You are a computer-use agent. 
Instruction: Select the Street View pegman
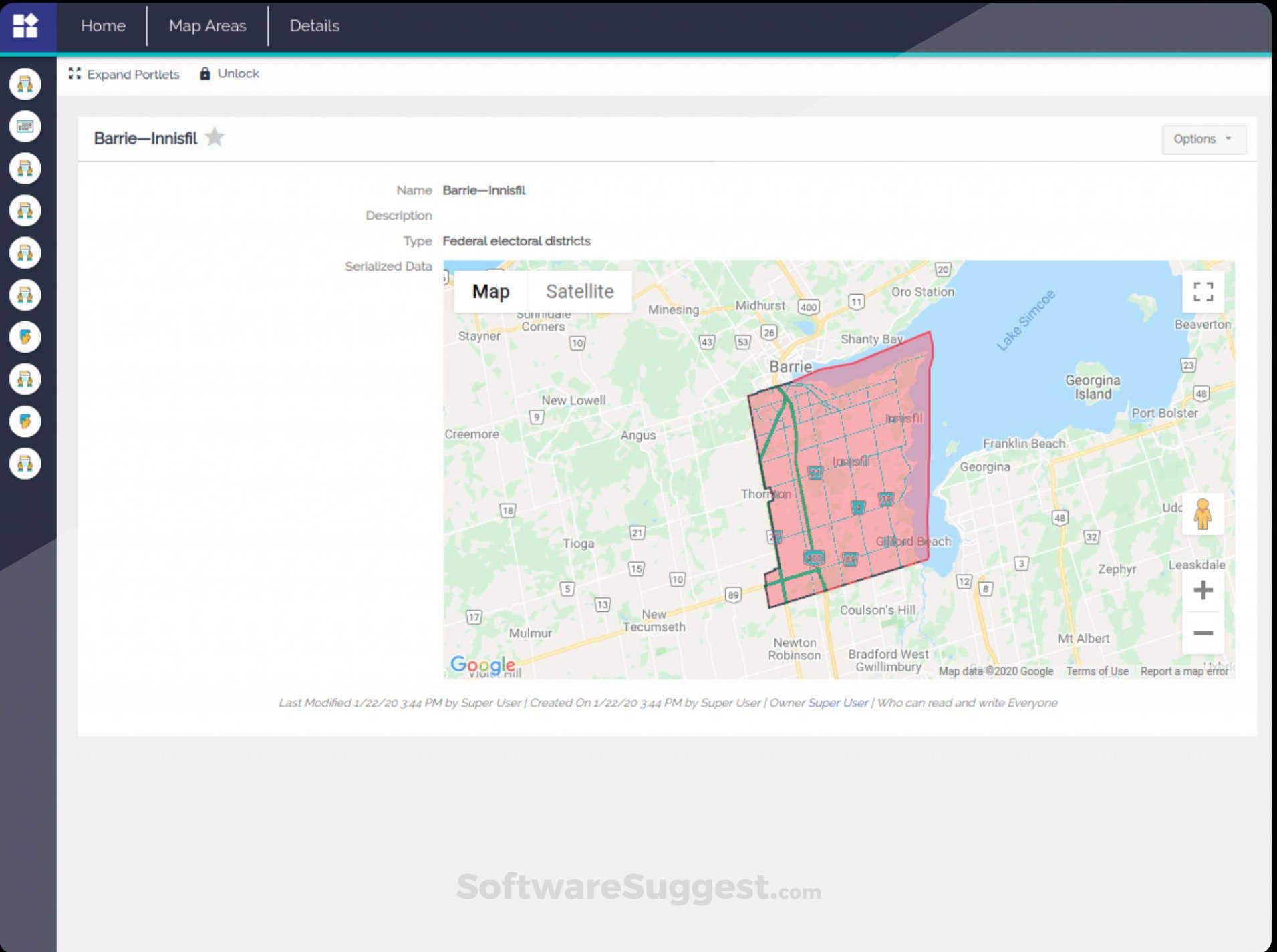pos(1203,514)
